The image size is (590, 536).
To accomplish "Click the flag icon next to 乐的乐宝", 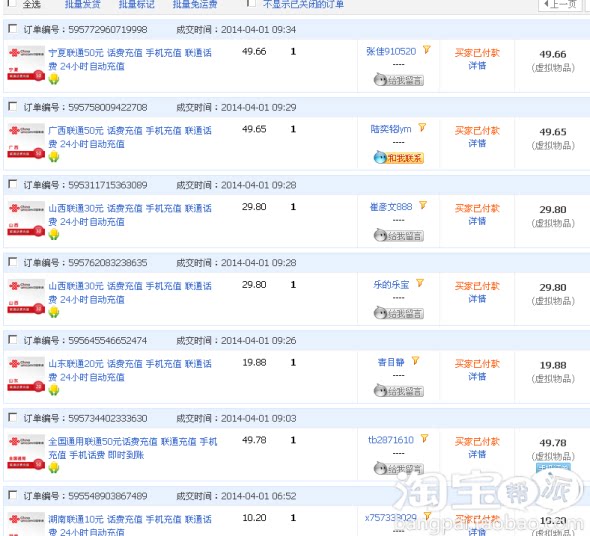I will pos(420,283).
